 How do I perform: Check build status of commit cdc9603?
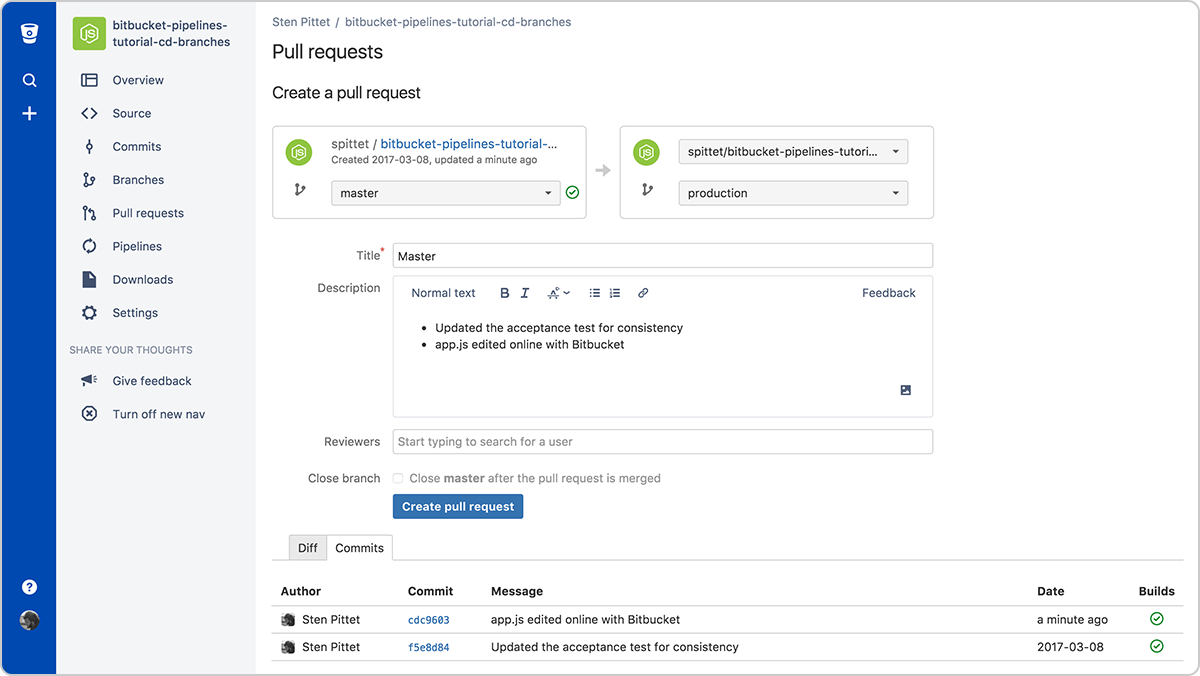click(1157, 619)
